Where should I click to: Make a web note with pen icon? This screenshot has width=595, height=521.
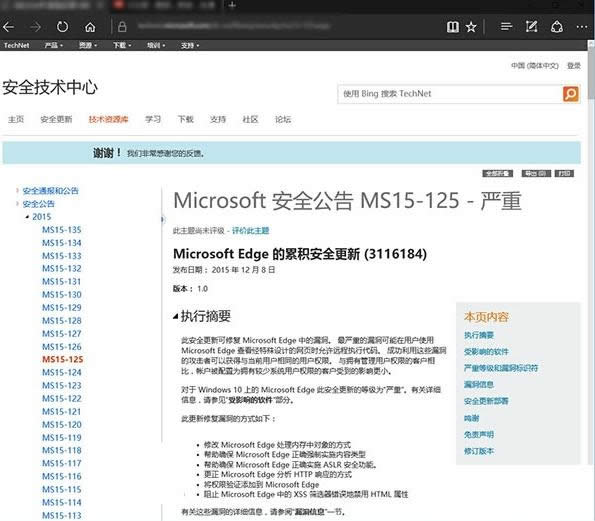pos(531,27)
